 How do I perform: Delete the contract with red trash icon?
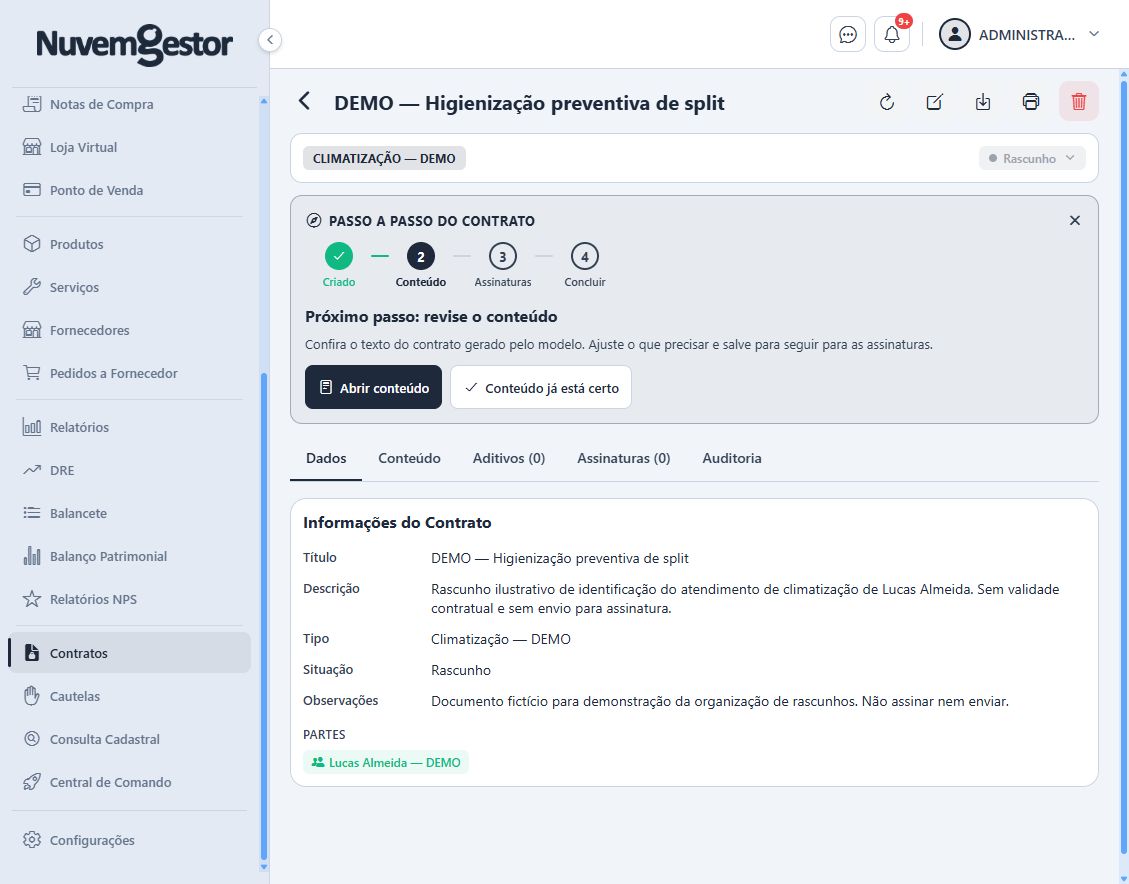1079,102
